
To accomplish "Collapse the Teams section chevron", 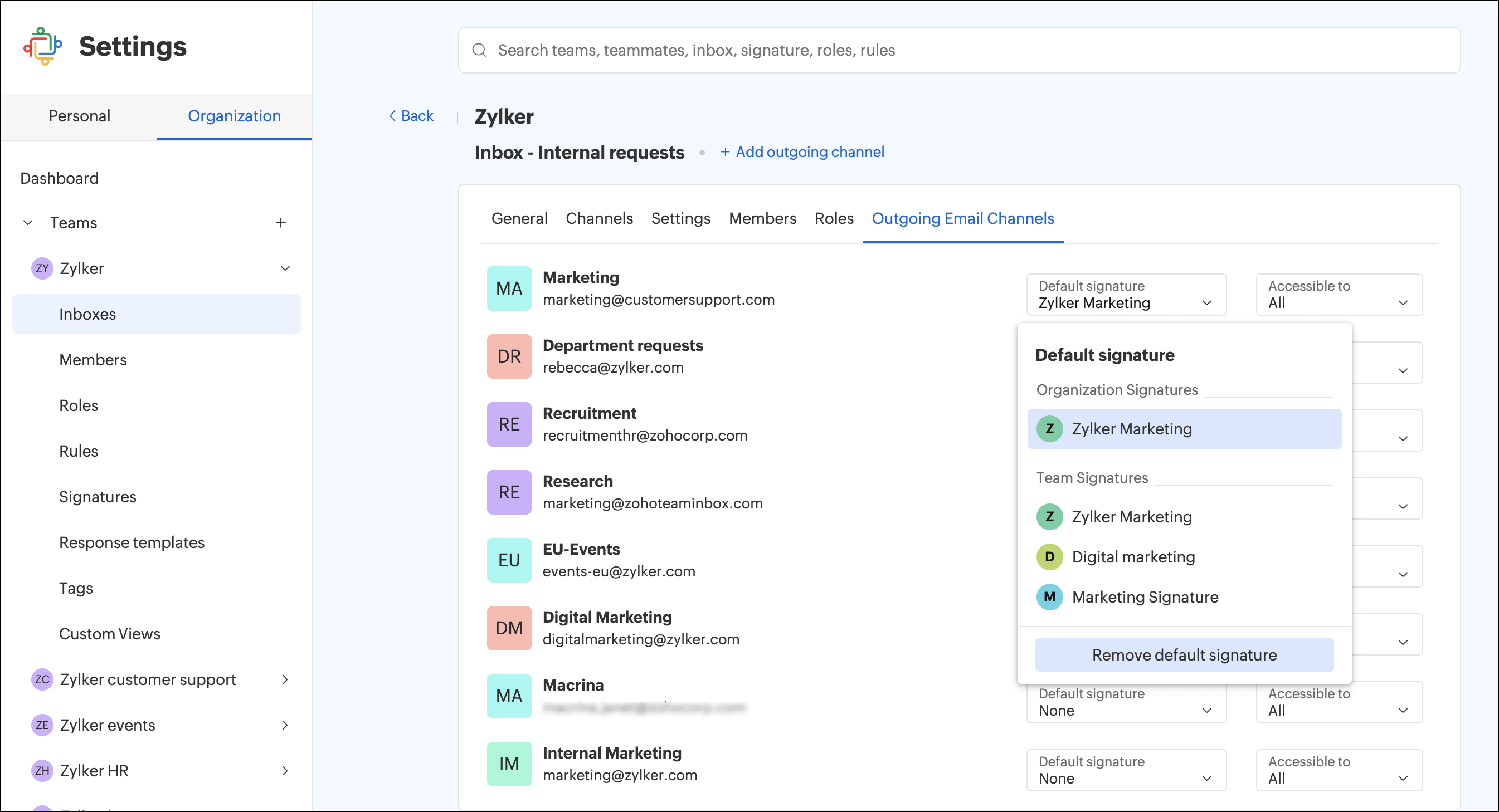I will pos(27,223).
